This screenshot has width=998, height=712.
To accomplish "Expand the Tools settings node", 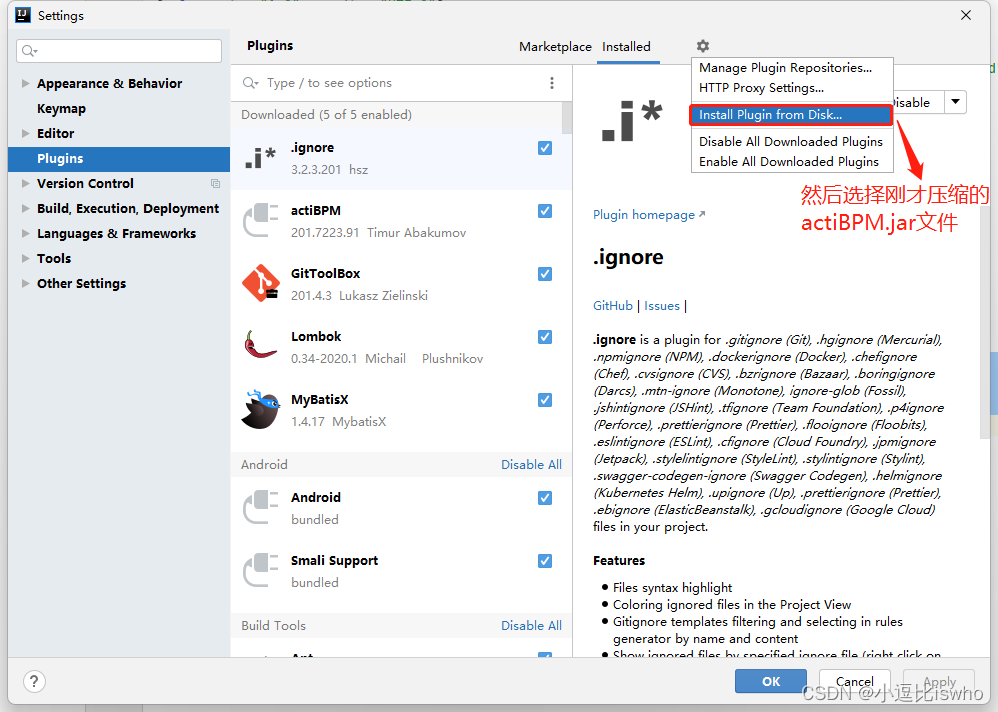I will tap(25, 258).
